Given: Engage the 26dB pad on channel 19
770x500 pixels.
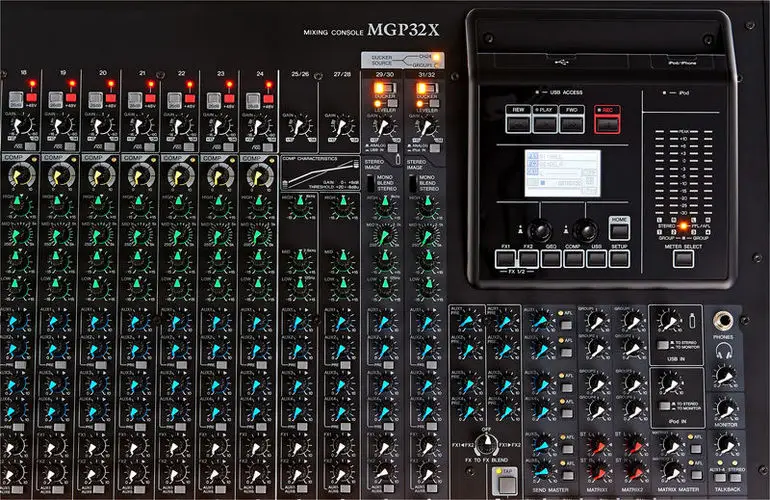Looking at the screenshot, I should (55, 100).
